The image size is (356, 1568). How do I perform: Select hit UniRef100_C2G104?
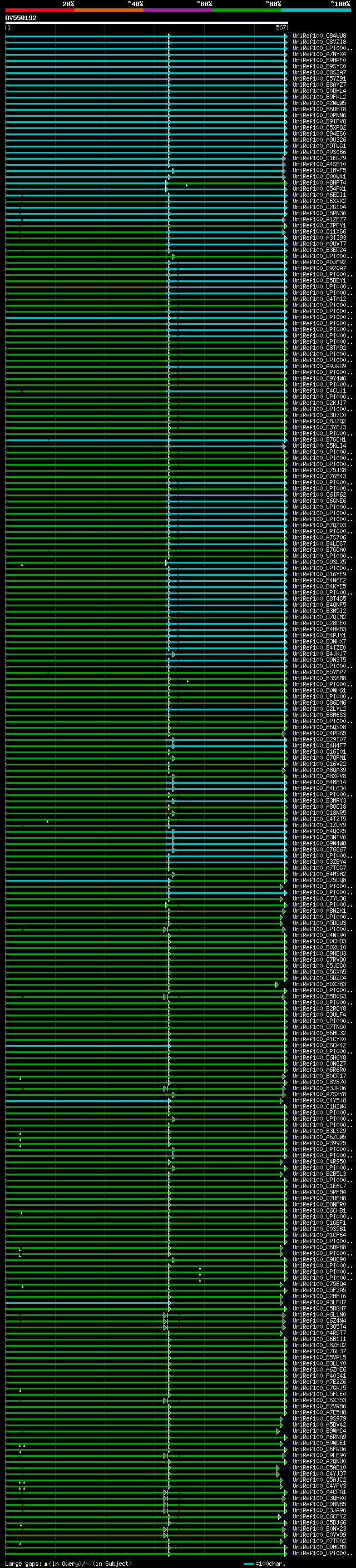pyautogui.click(x=319, y=207)
